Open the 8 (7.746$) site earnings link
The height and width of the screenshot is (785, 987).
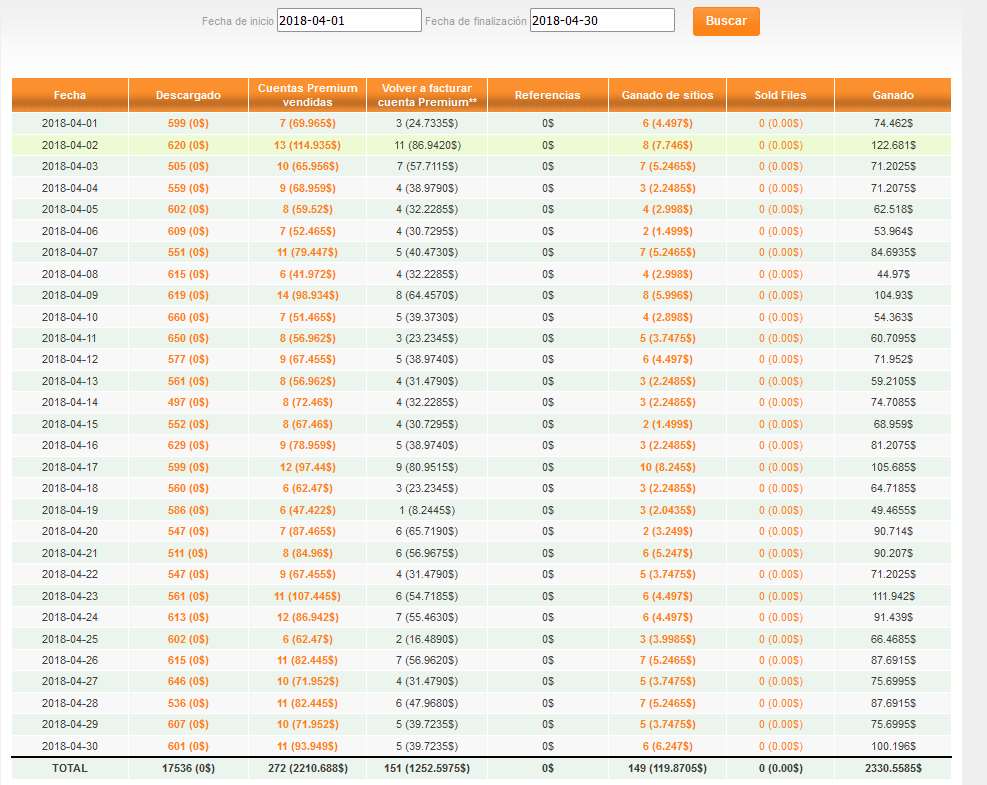(667, 145)
